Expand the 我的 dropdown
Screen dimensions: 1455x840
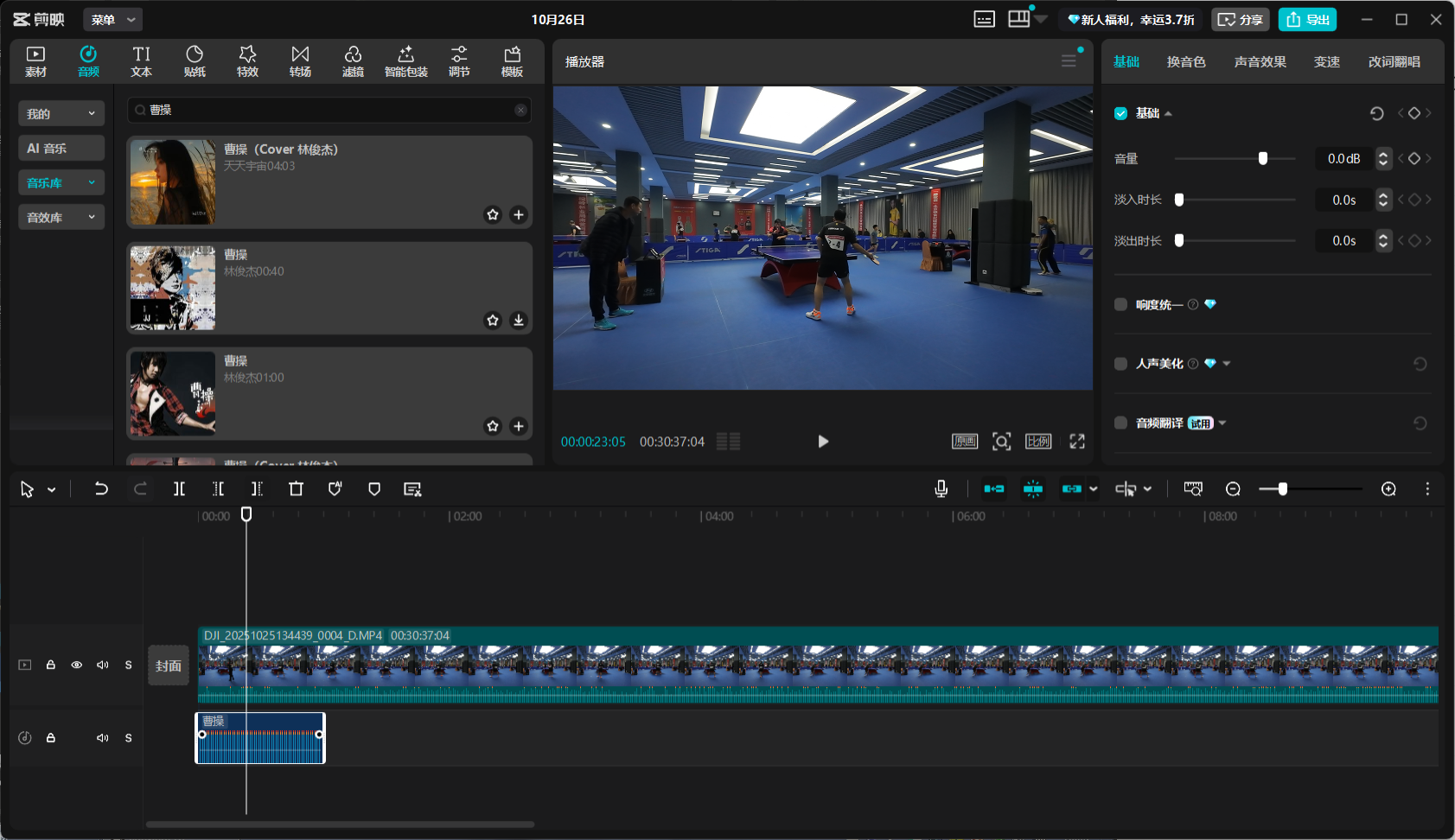click(61, 113)
